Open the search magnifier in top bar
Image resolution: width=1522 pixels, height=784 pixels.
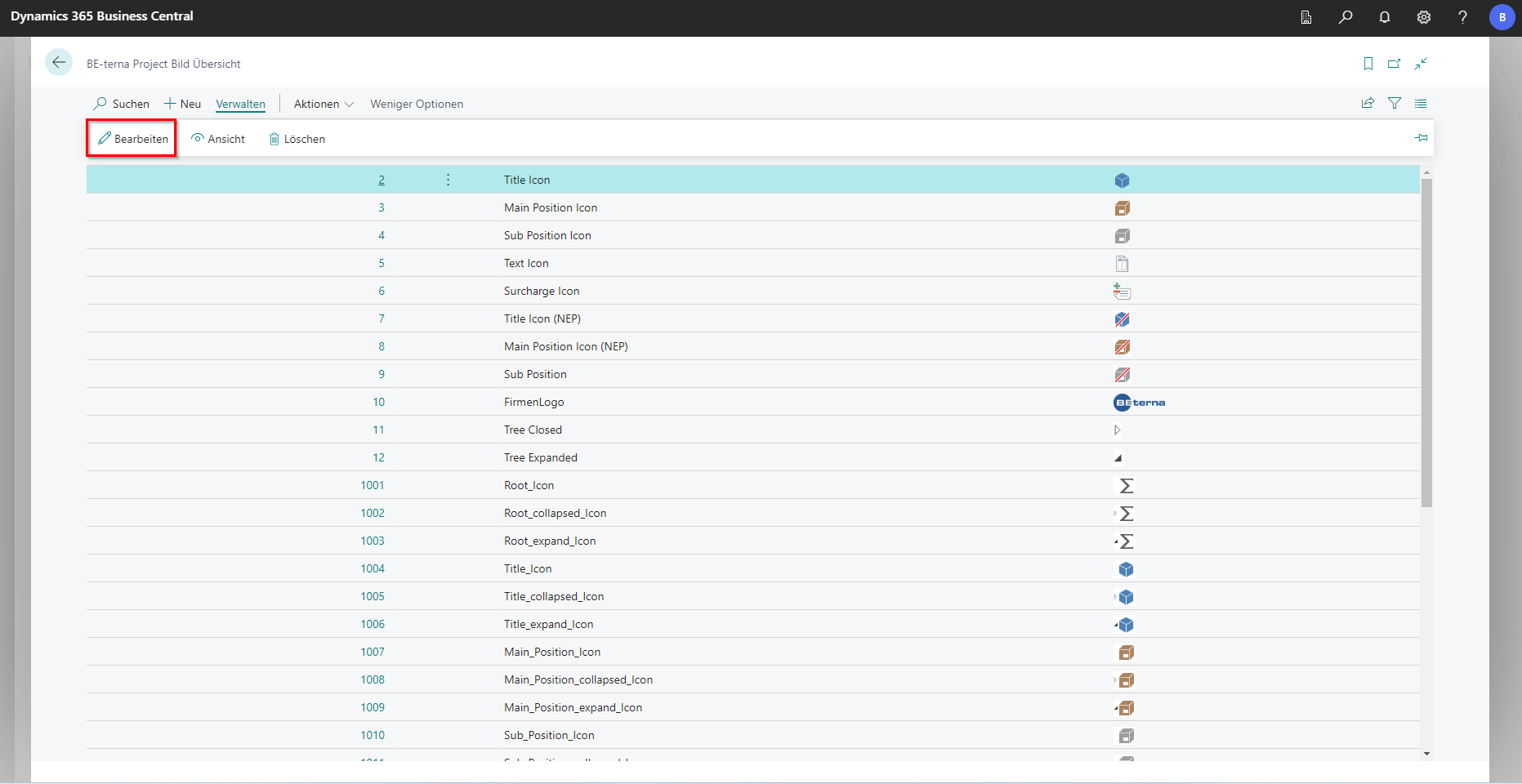tap(1346, 17)
